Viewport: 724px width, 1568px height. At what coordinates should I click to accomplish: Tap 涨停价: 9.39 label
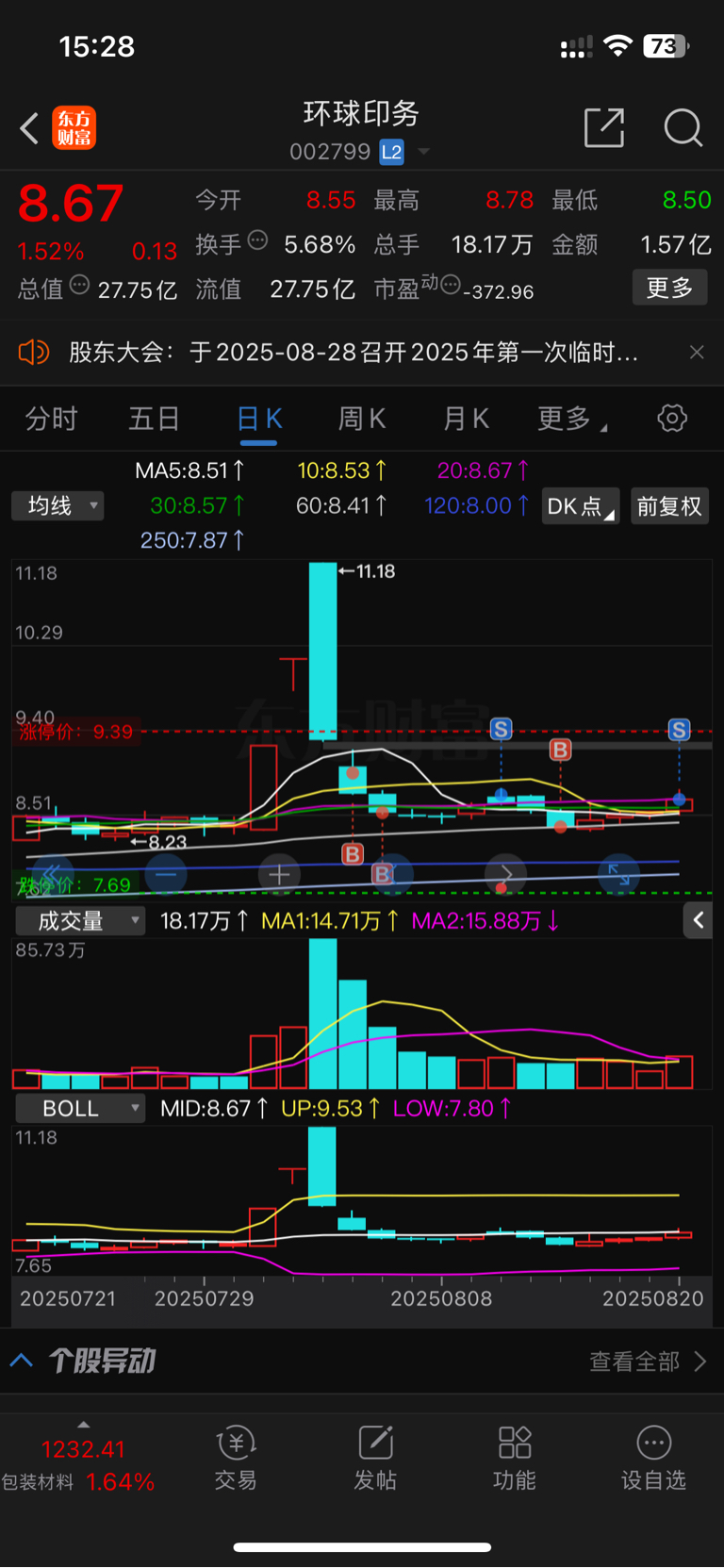click(76, 732)
